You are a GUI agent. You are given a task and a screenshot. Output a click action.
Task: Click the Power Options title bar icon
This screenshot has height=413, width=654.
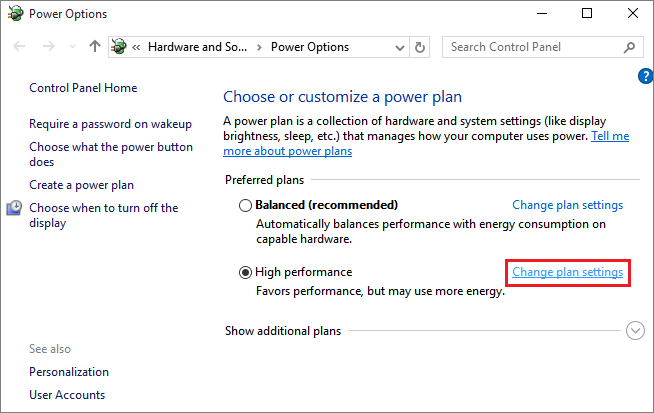coord(14,14)
